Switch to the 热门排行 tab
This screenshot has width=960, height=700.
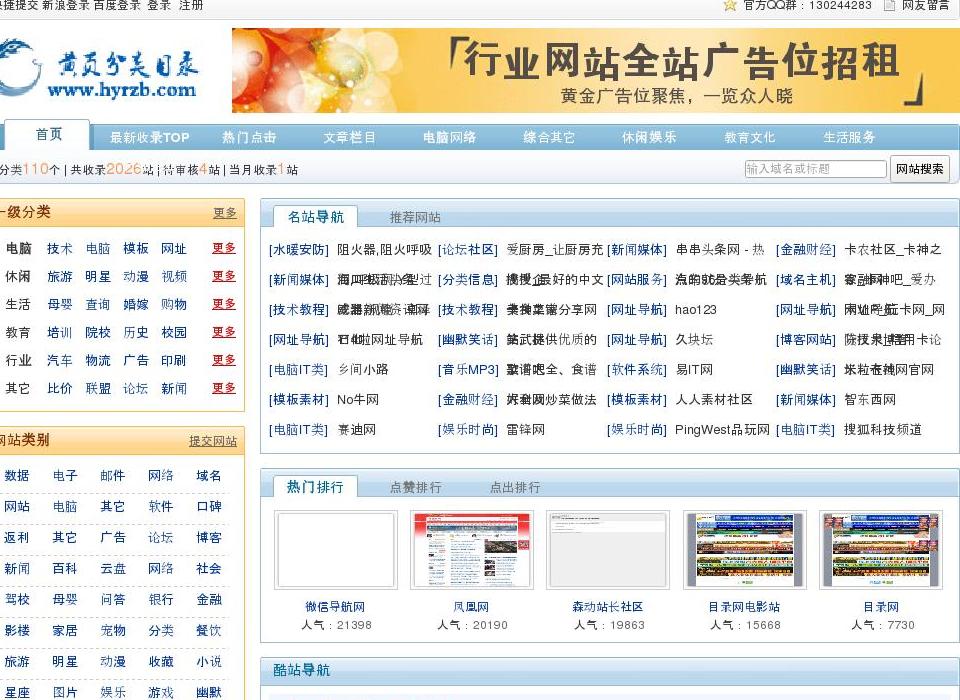(x=315, y=487)
